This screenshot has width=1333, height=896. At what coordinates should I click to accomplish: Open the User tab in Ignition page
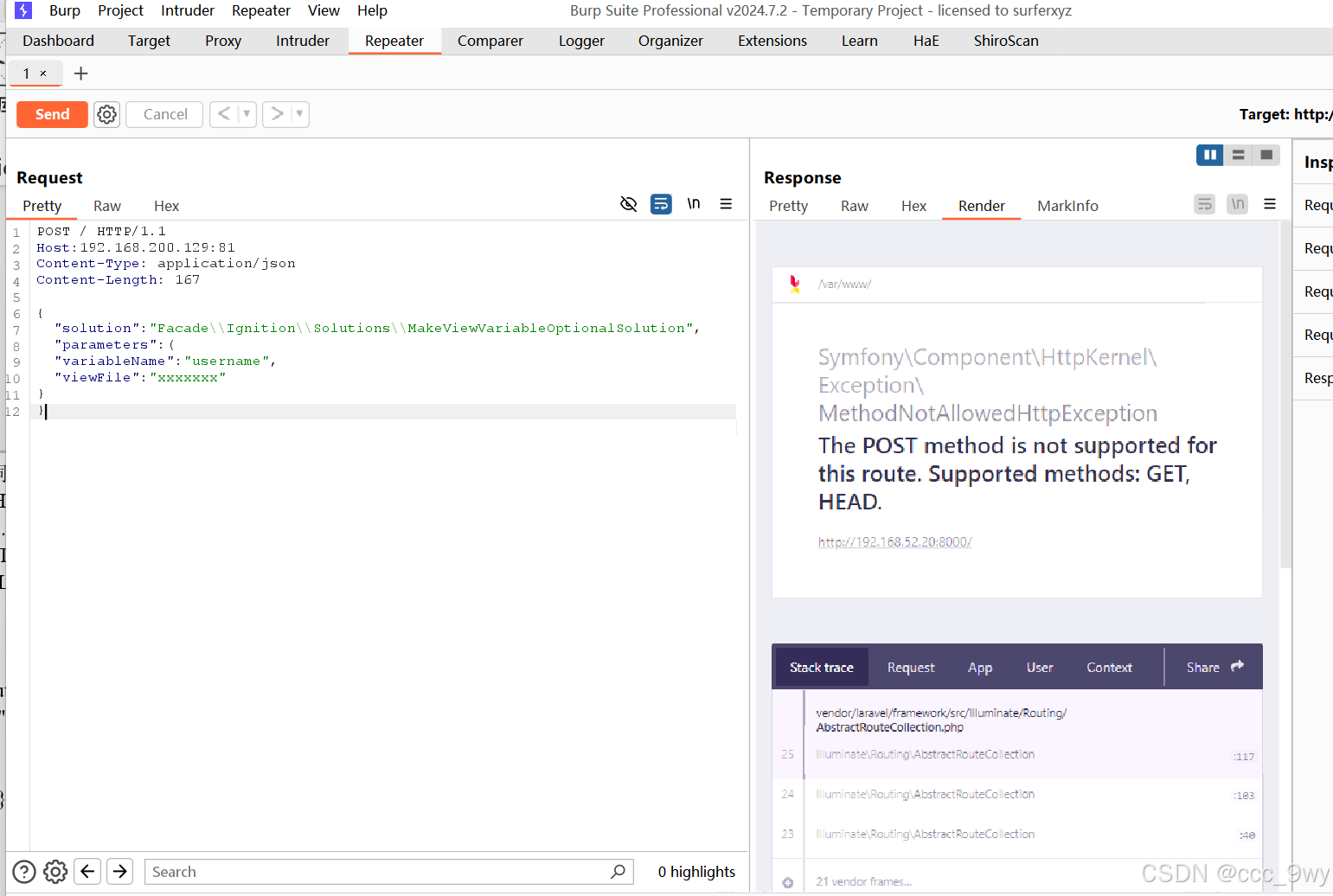1040,668
